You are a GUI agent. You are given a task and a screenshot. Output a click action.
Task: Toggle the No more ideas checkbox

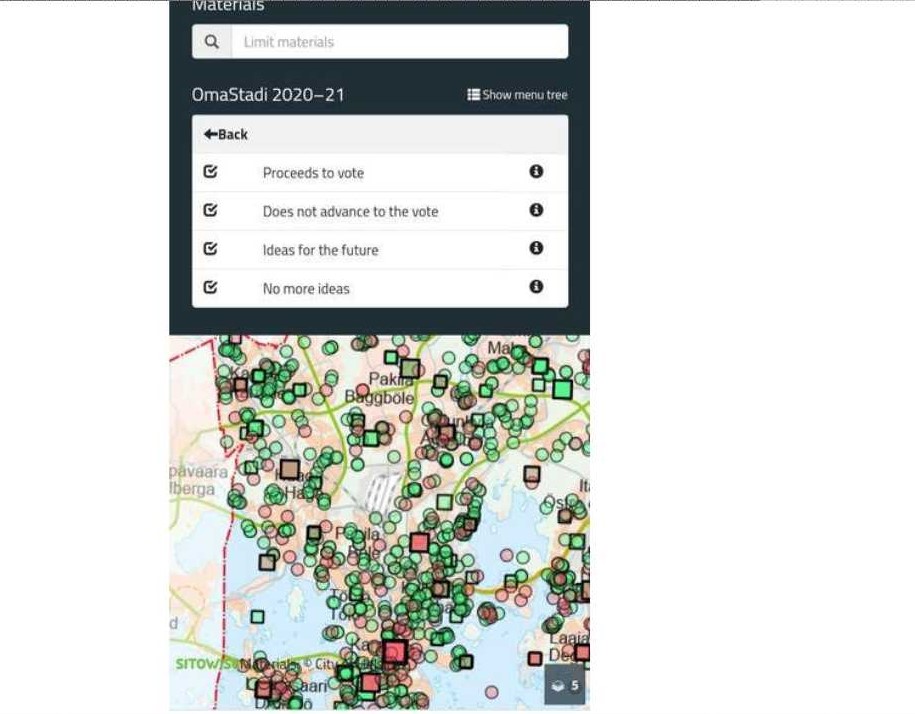[x=210, y=288]
